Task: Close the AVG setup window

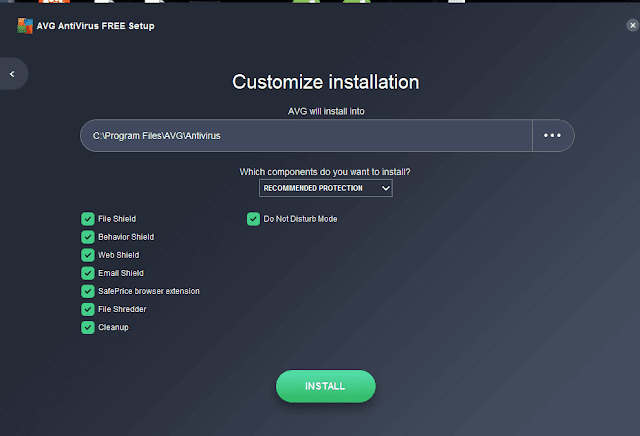Action: click(x=632, y=25)
